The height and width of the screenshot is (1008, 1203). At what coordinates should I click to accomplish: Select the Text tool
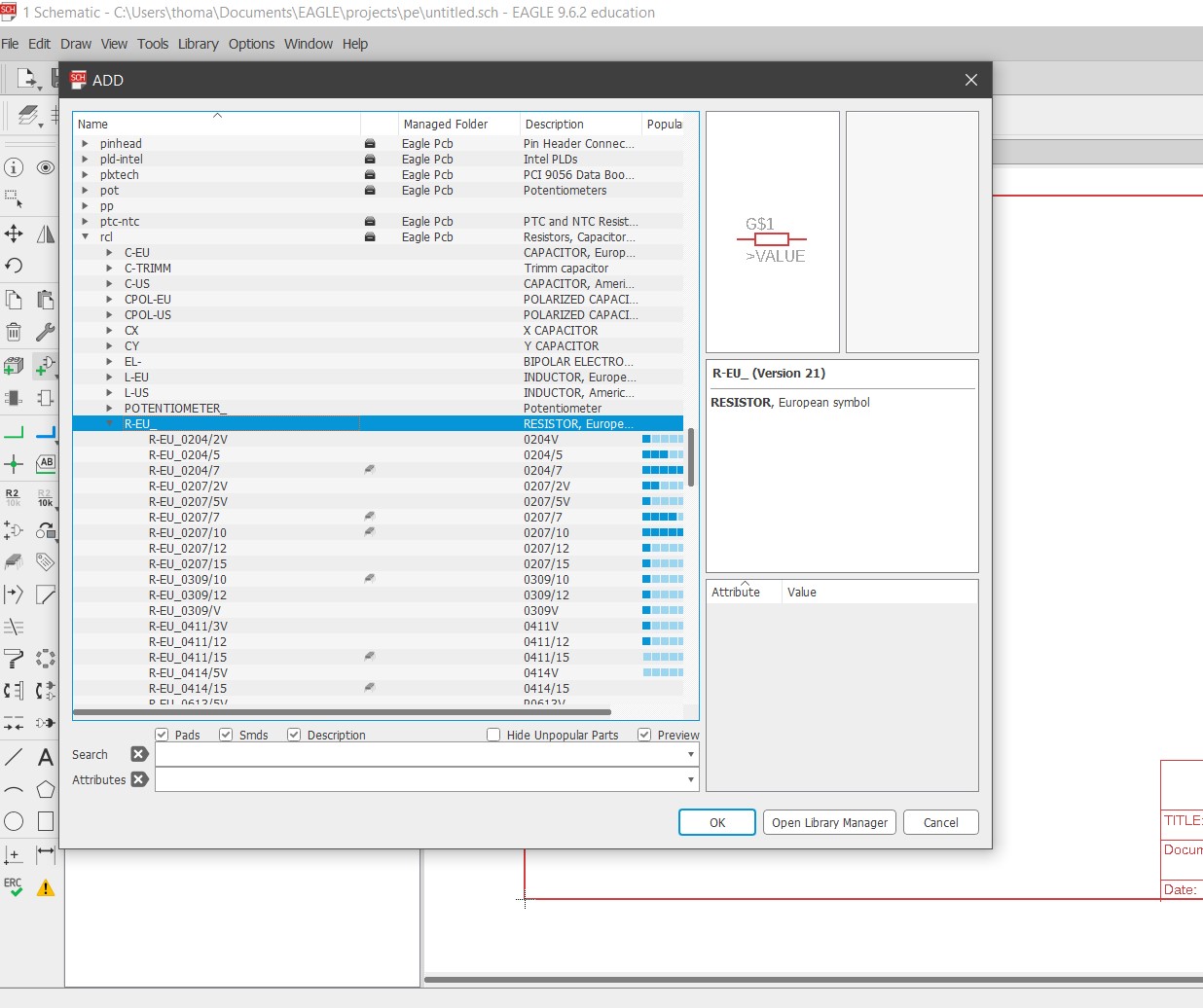(x=46, y=757)
